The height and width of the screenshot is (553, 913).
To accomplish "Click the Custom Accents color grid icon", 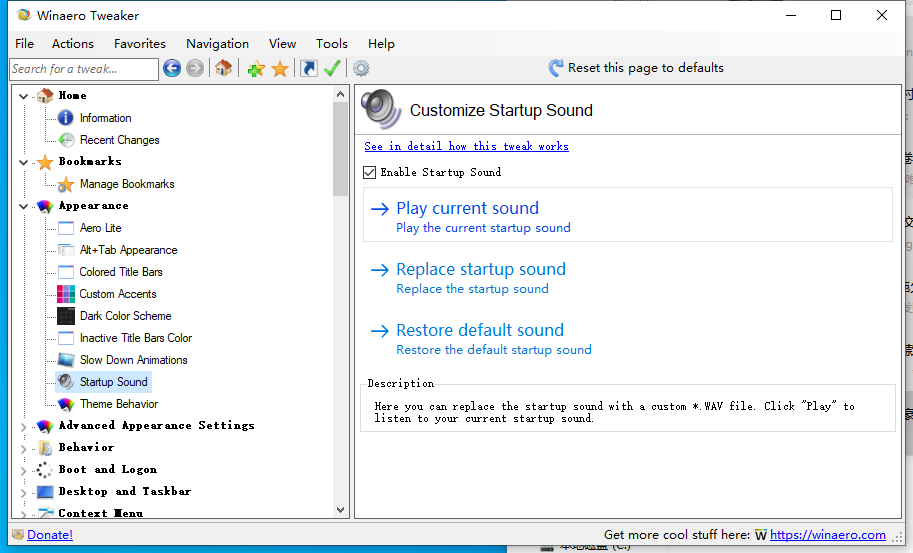I will 66,294.
